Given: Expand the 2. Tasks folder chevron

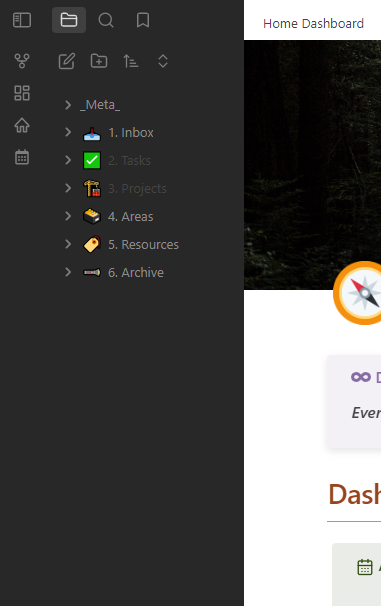Looking at the screenshot, I should click(68, 160).
